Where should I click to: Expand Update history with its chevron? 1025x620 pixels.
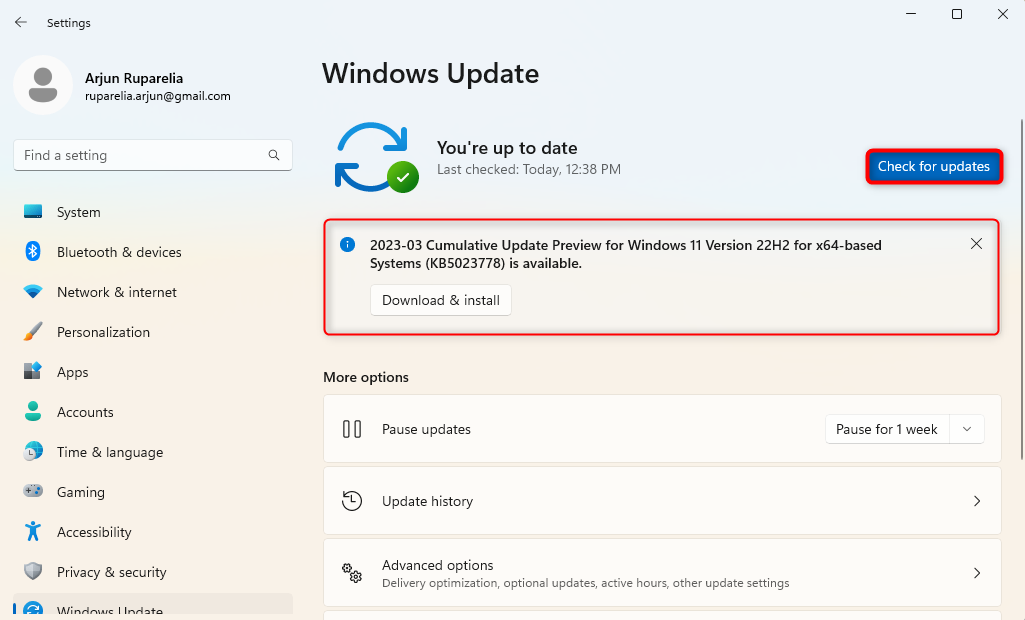coord(977,501)
